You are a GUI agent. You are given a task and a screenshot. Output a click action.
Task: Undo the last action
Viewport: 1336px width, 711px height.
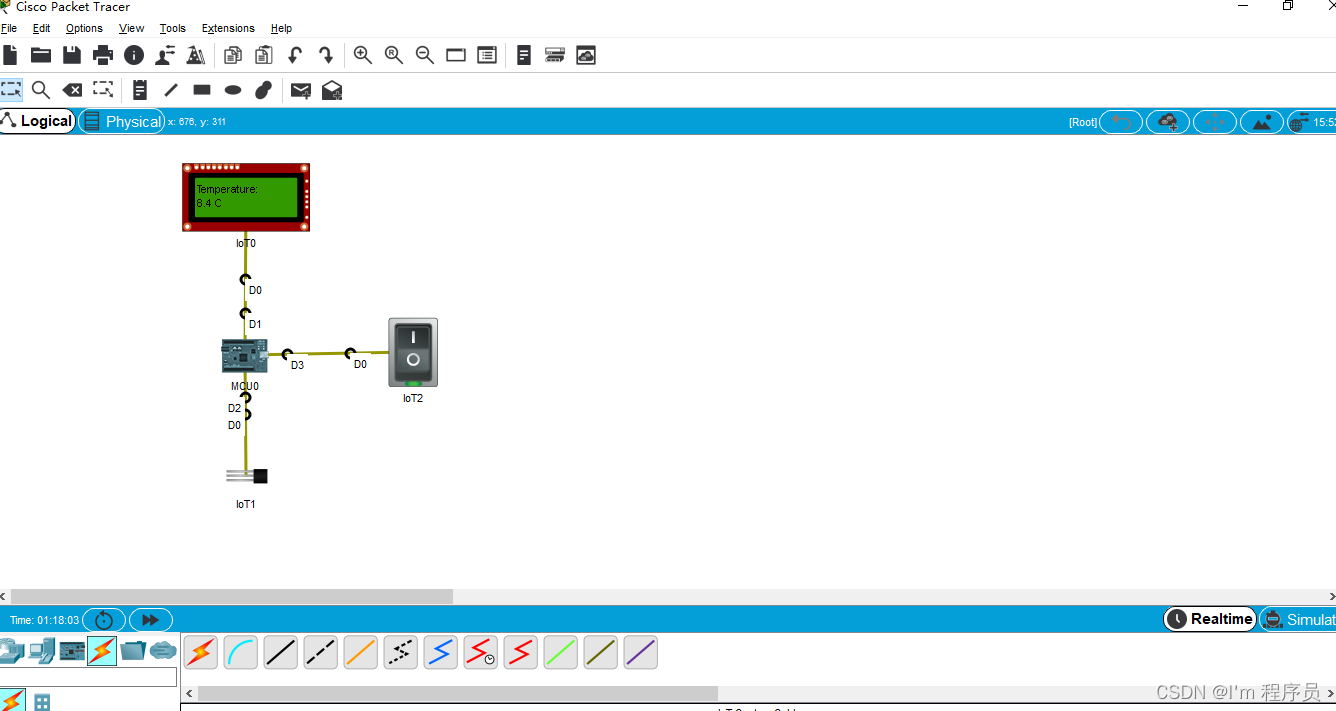pos(295,55)
